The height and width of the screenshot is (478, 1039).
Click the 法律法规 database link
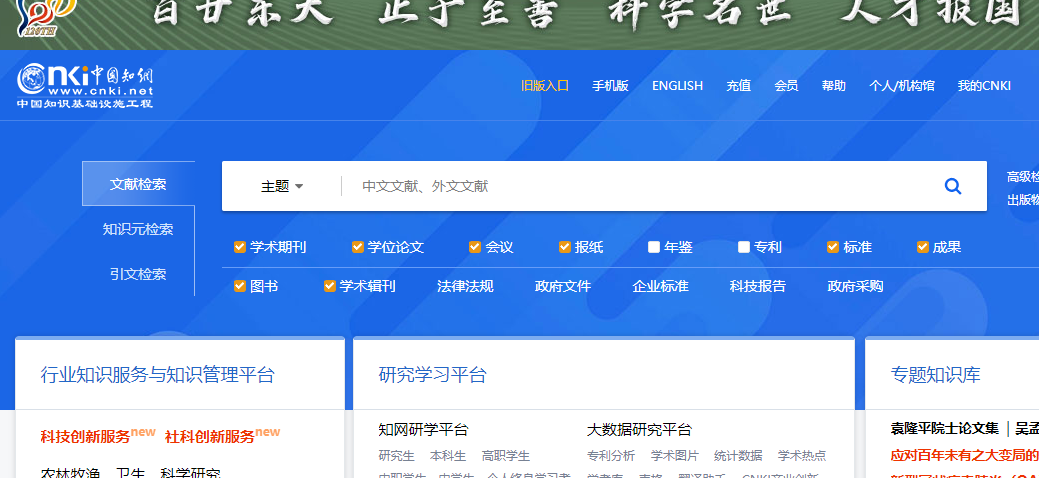465,286
